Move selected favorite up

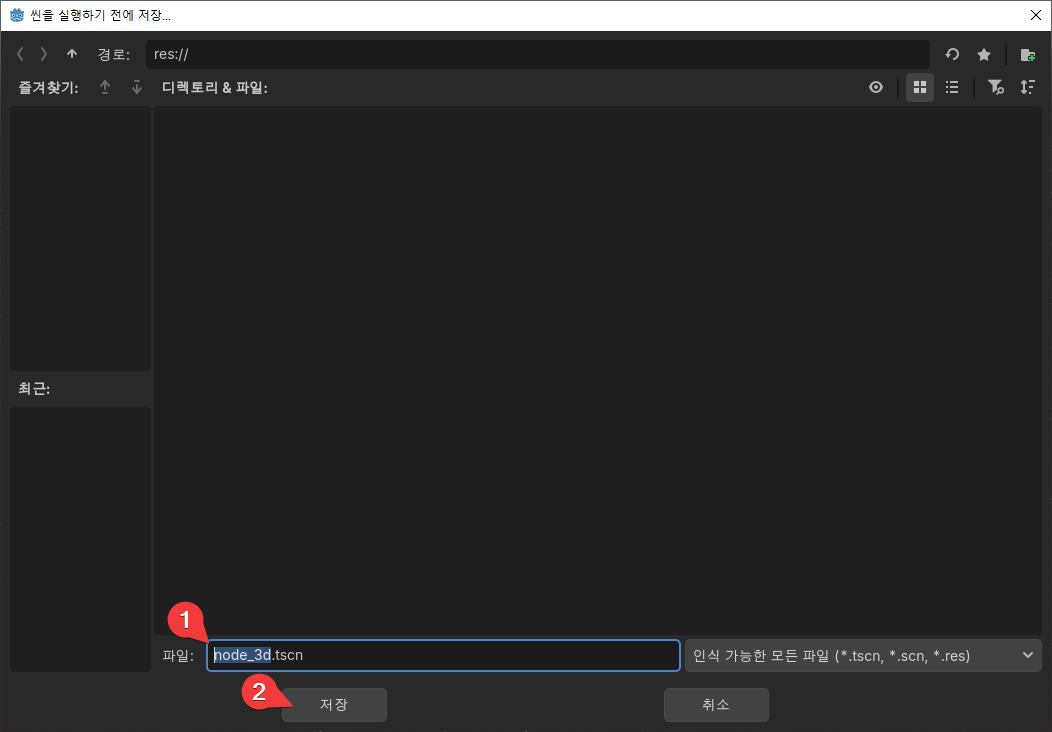(x=105, y=87)
